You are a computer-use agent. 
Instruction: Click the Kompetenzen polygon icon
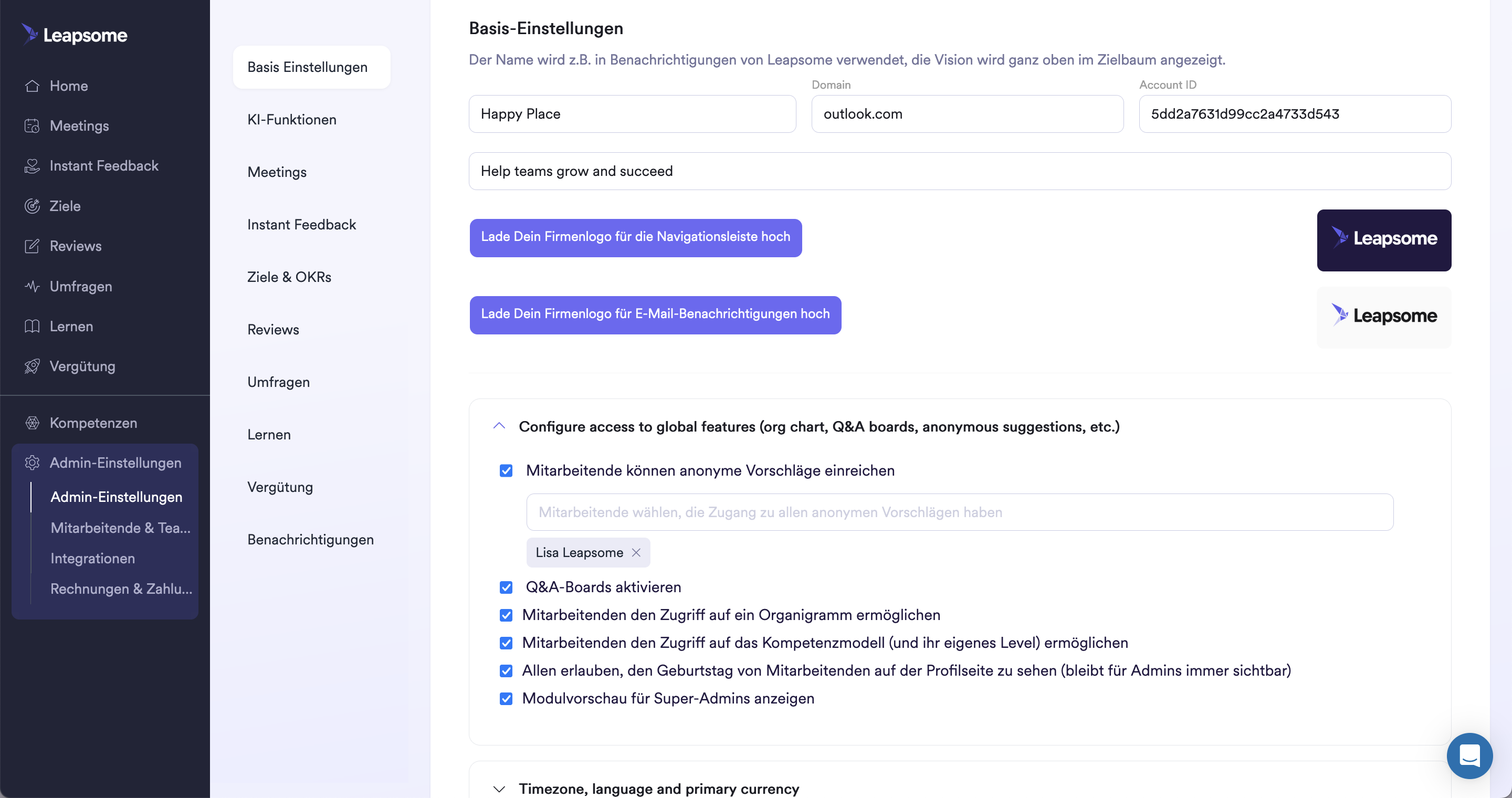[x=32, y=423]
